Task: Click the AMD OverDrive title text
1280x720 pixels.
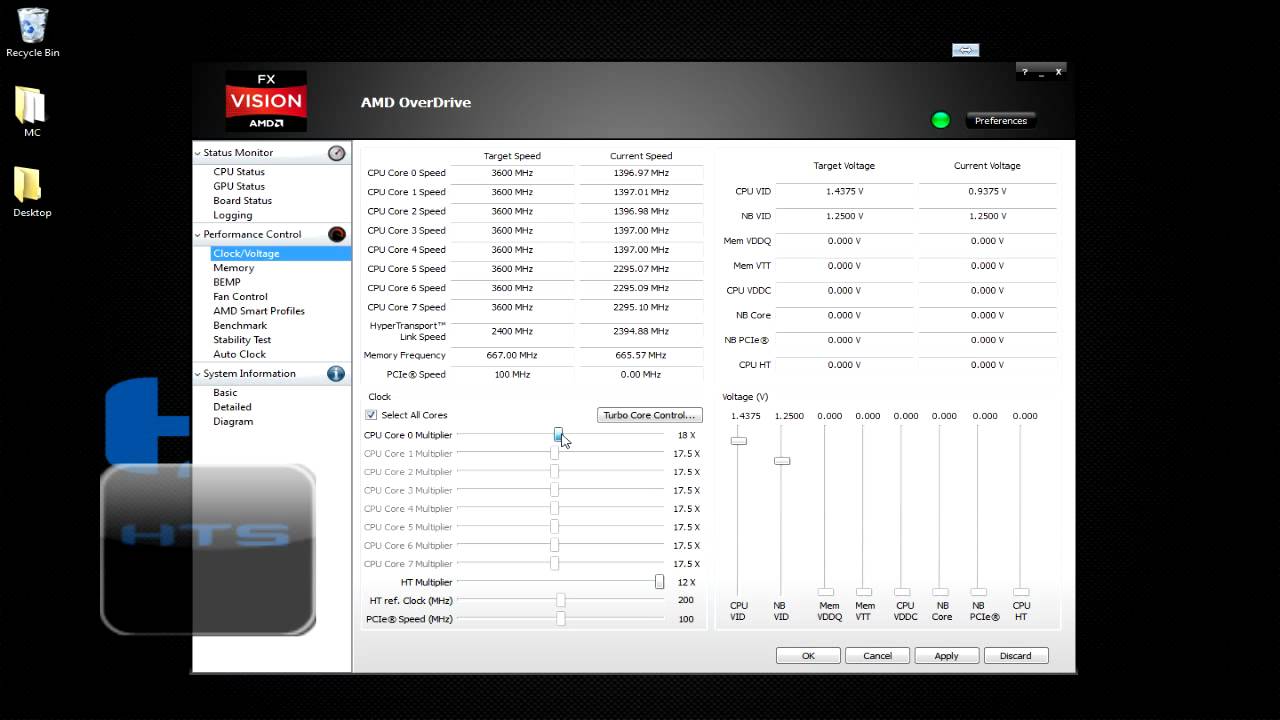Action: tap(416, 102)
